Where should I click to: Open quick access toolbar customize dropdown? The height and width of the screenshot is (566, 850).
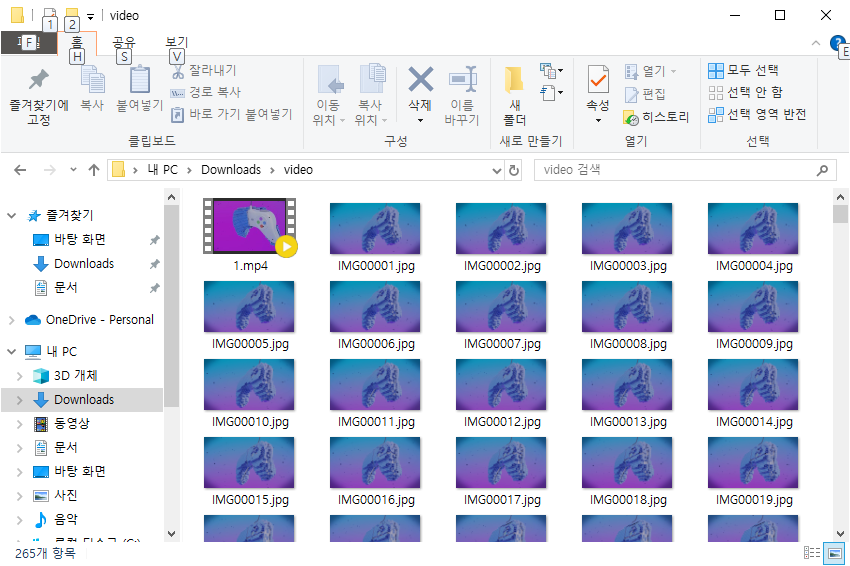[x=91, y=16]
